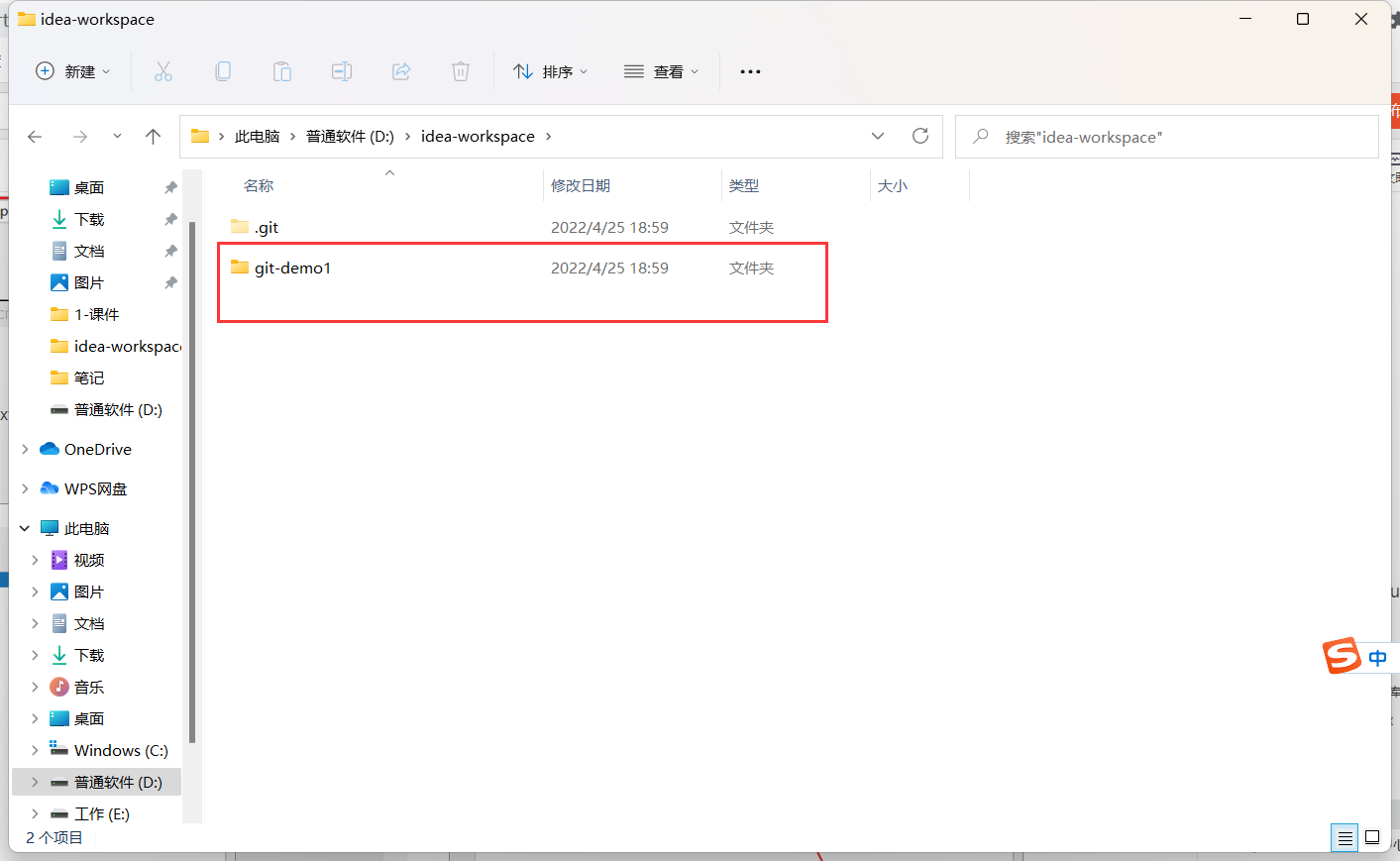Go up one folder level
Image resolution: width=1400 pixels, height=861 pixels.
coord(153,137)
